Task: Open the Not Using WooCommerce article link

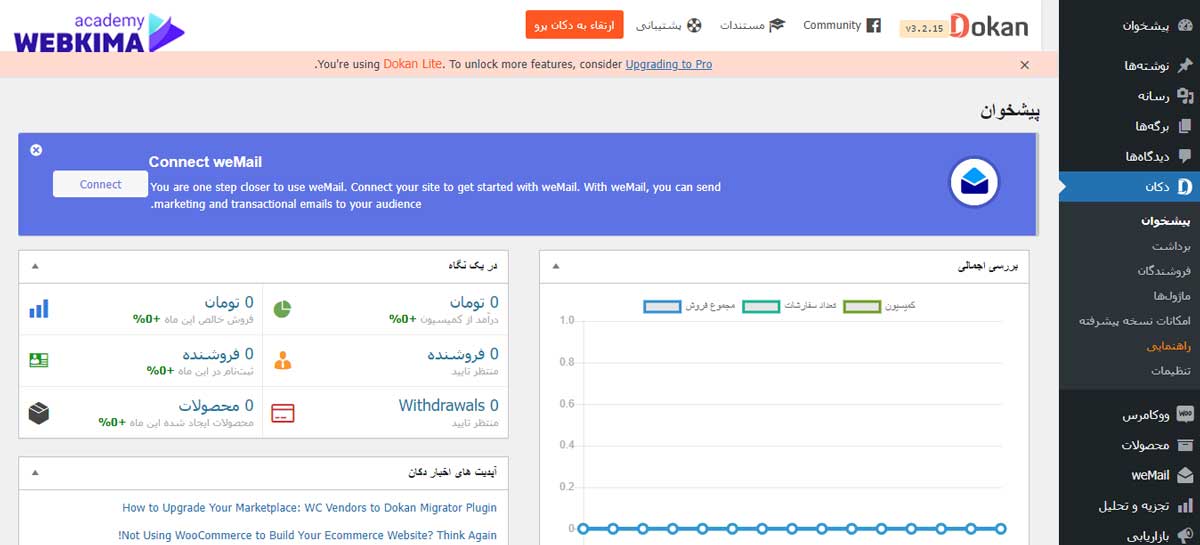Action: (x=307, y=535)
